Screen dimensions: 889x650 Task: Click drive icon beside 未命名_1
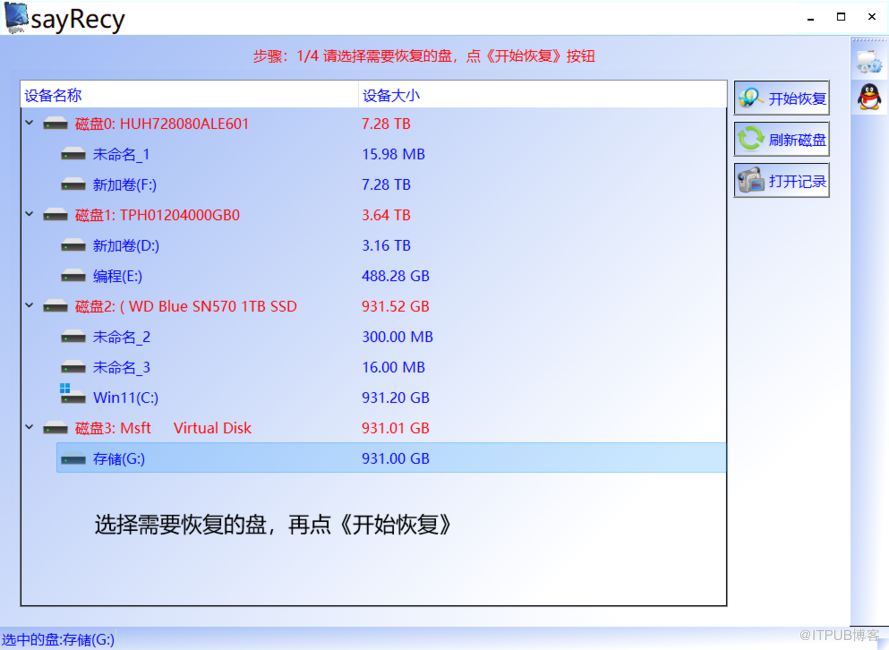tap(74, 154)
